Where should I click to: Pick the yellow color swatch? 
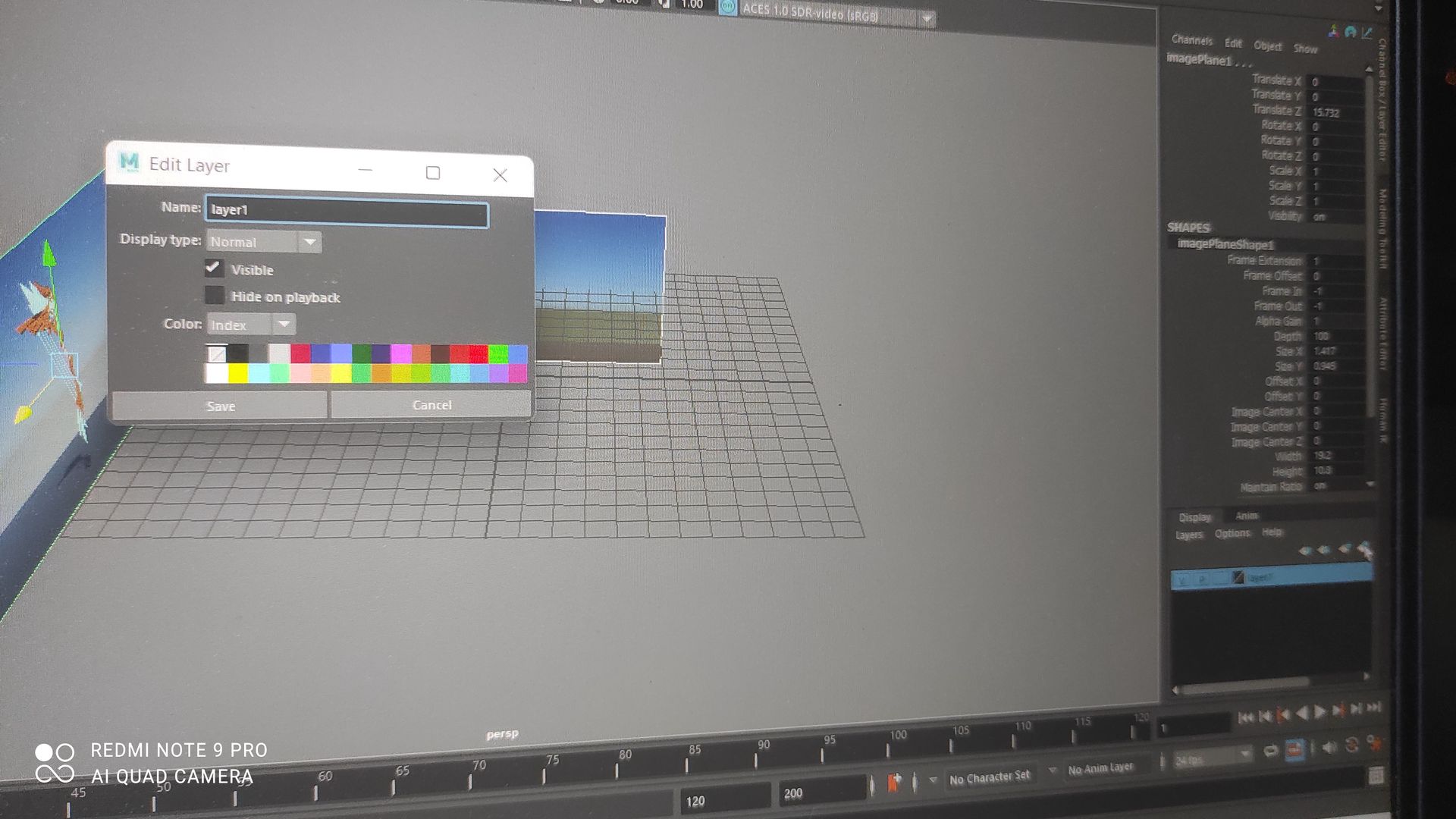(238, 373)
